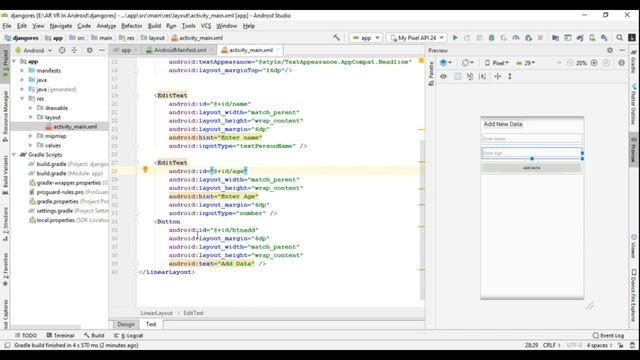Expand the mipmap folder

click(x=31, y=136)
